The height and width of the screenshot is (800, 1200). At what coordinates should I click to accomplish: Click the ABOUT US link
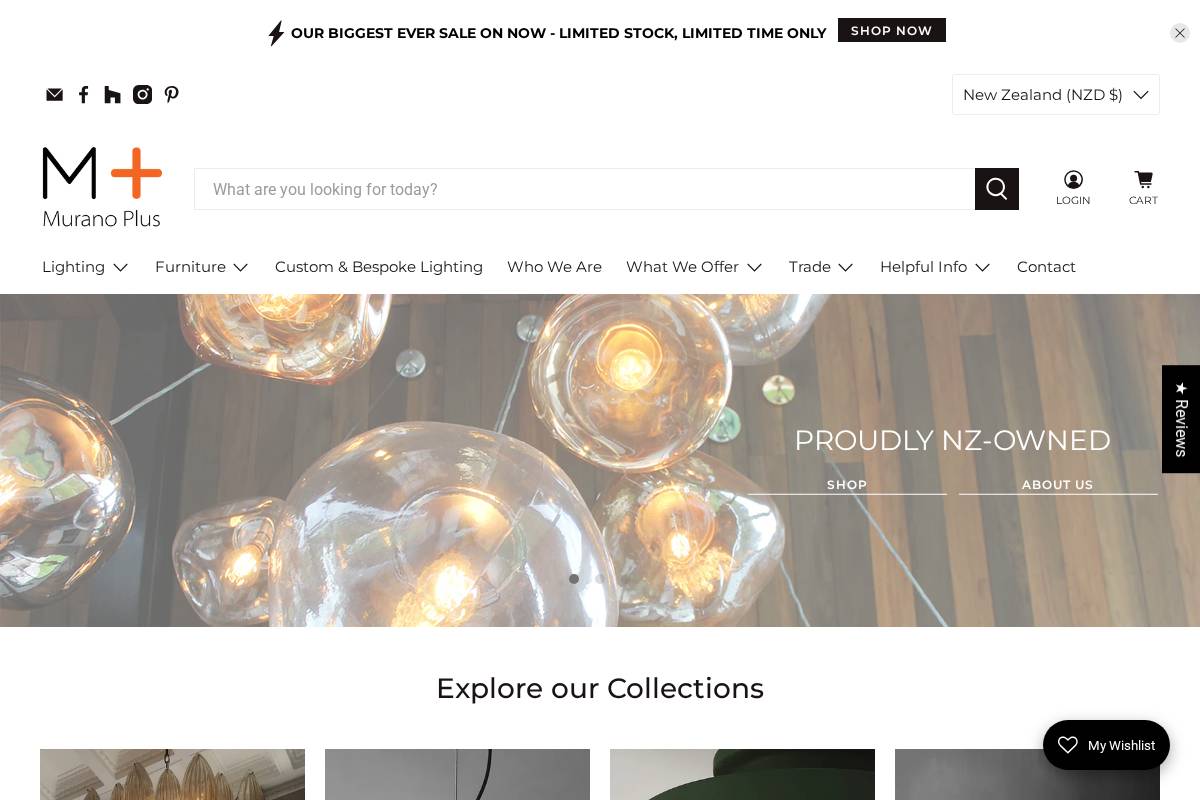pos(1057,485)
